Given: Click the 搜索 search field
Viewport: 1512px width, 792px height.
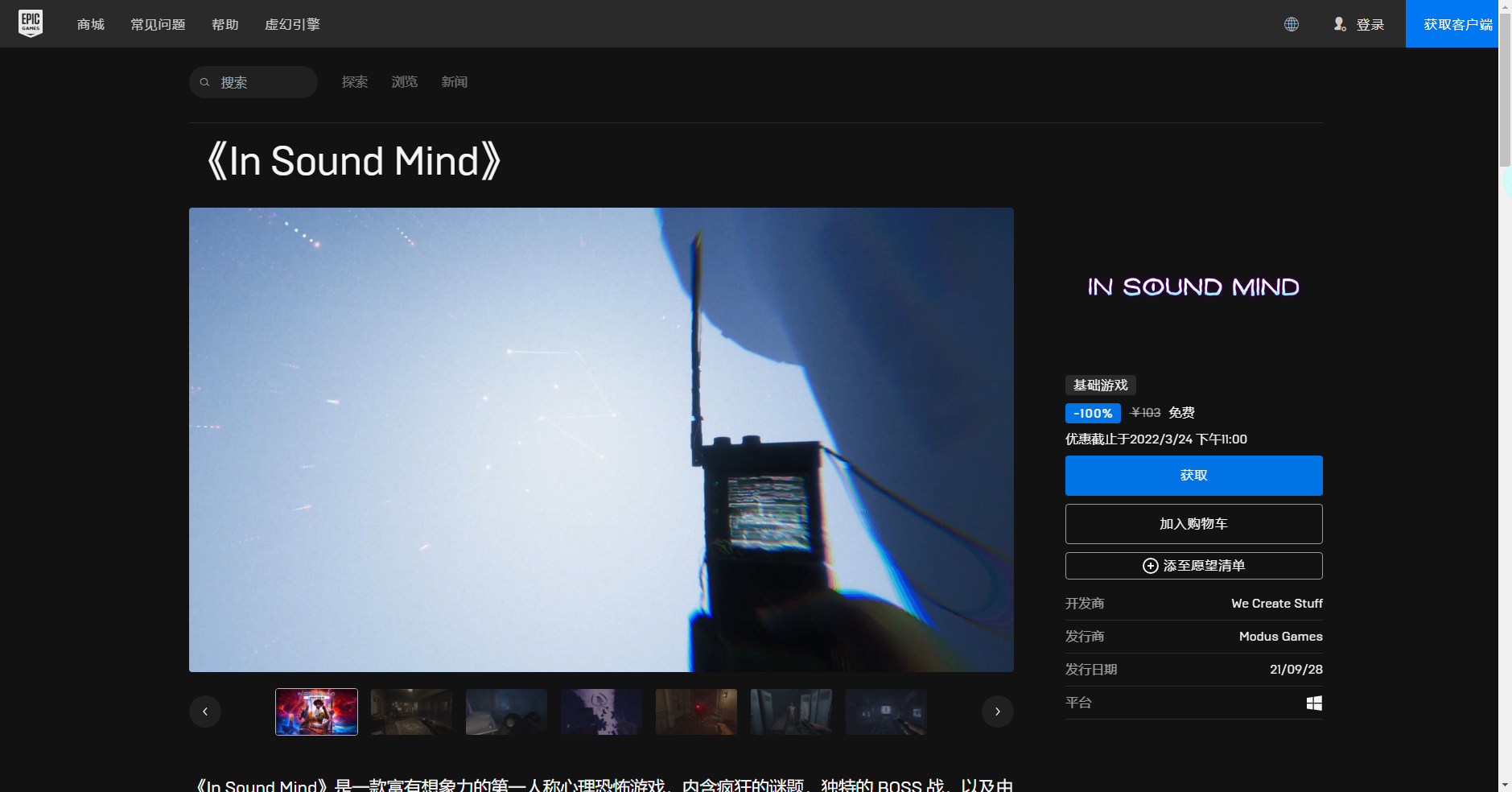Looking at the screenshot, I should pyautogui.click(x=253, y=81).
